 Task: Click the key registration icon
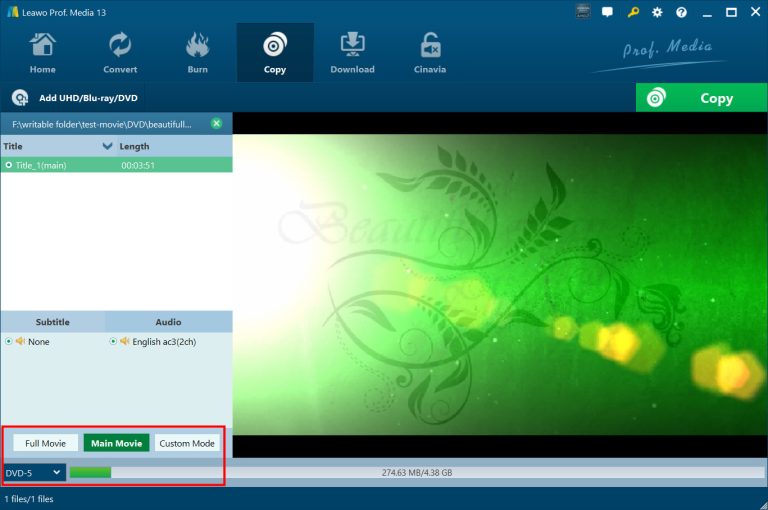coord(633,13)
